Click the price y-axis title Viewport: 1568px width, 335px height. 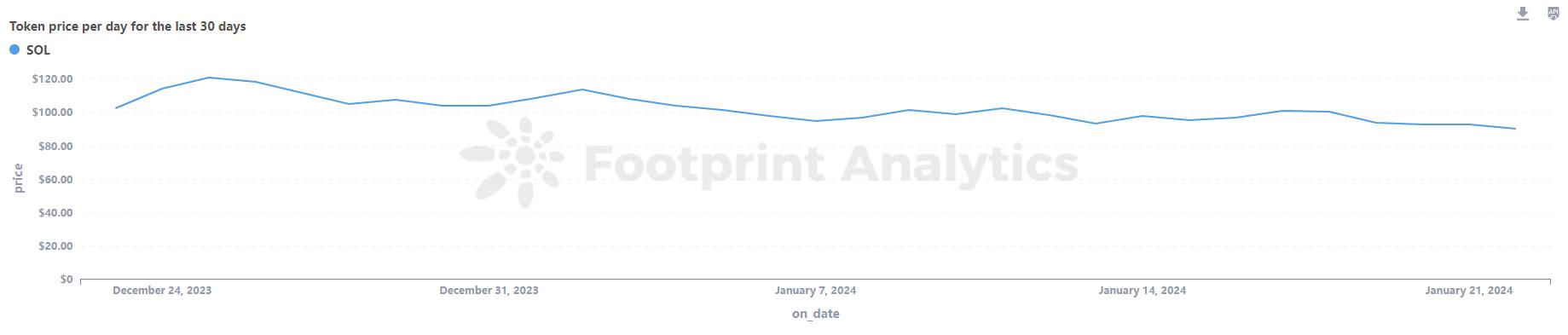[x=18, y=178]
